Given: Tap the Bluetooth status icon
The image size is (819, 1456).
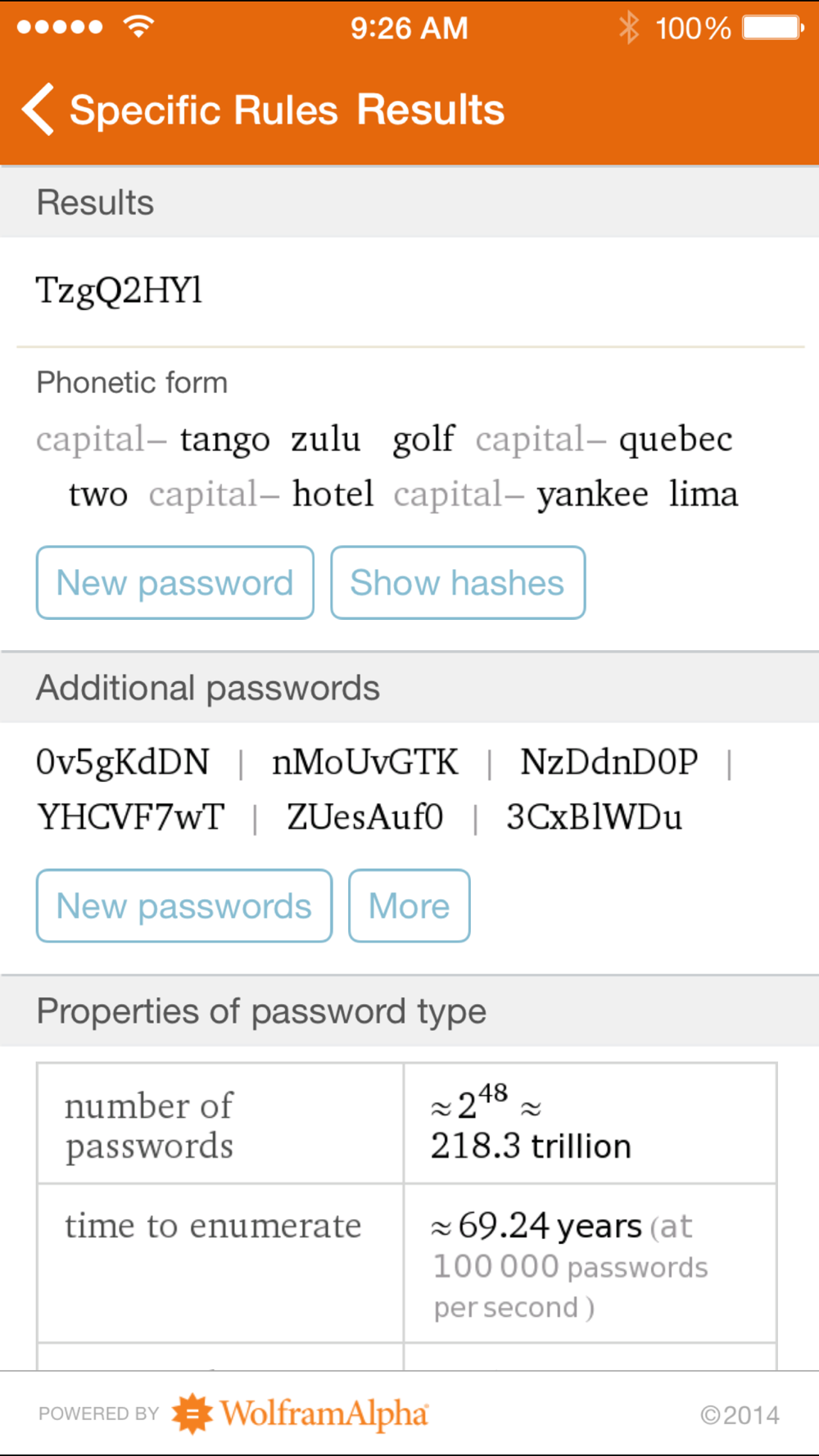Looking at the screenshot, I should 629,28.
